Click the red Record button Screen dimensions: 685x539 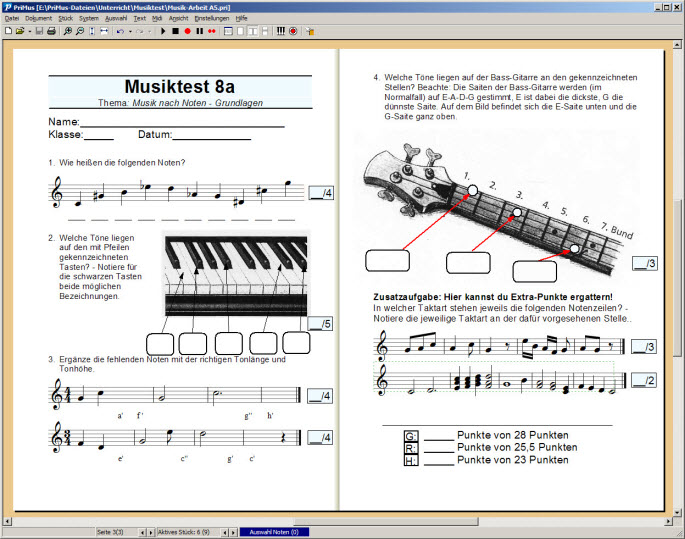(187, 31)
